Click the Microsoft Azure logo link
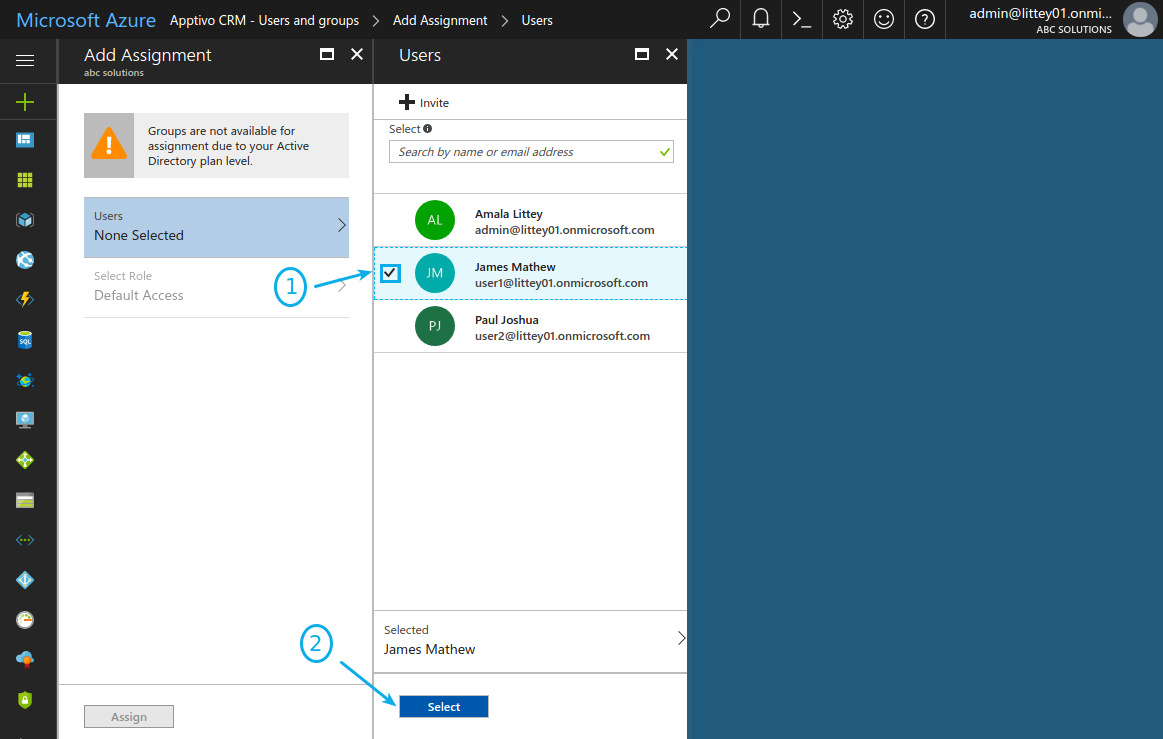Screen dimensions: 1163x739 [x=86, y=20]
